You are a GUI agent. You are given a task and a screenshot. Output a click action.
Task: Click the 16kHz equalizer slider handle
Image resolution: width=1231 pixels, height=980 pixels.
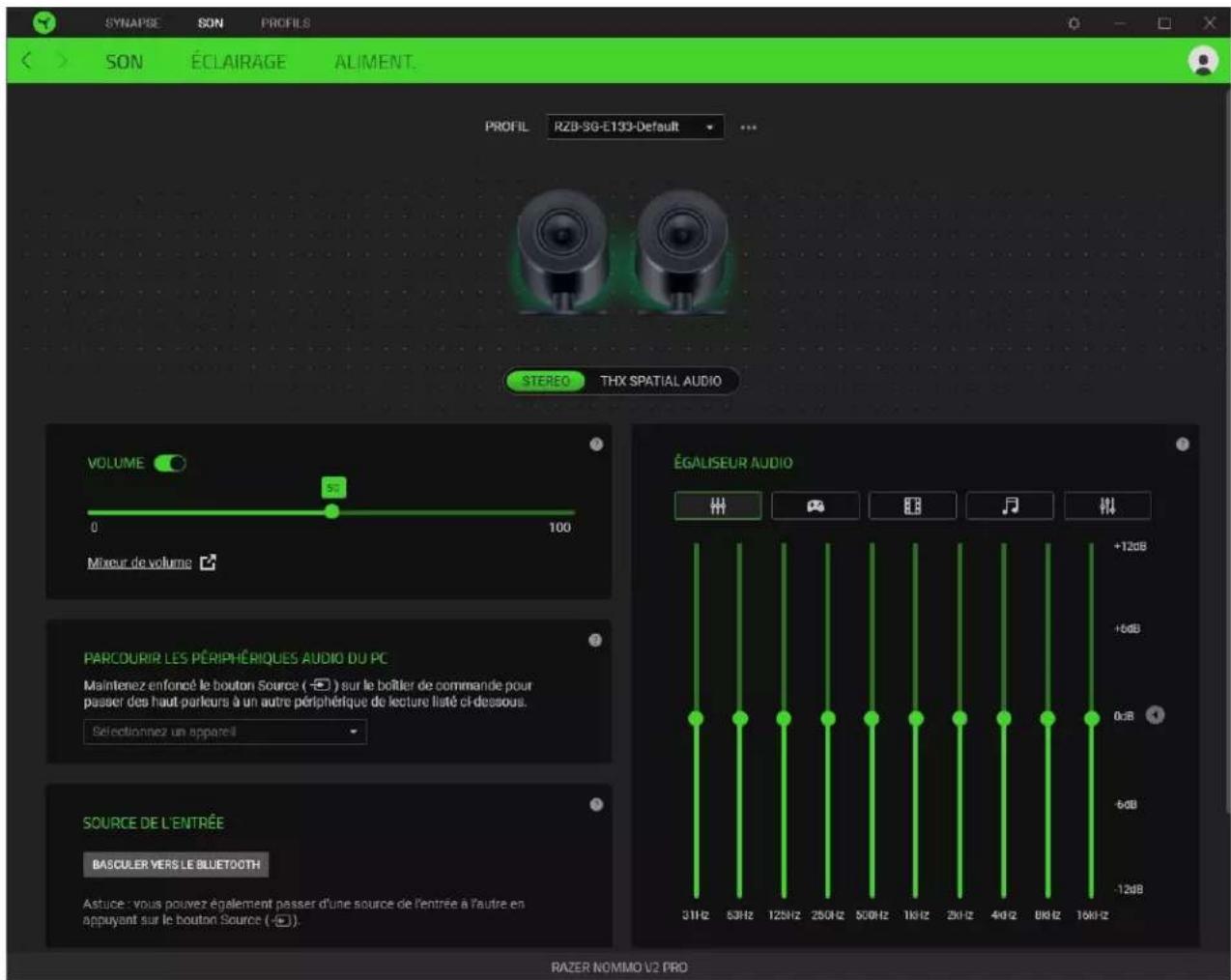pyautogui.click(x=1092, y=718)
